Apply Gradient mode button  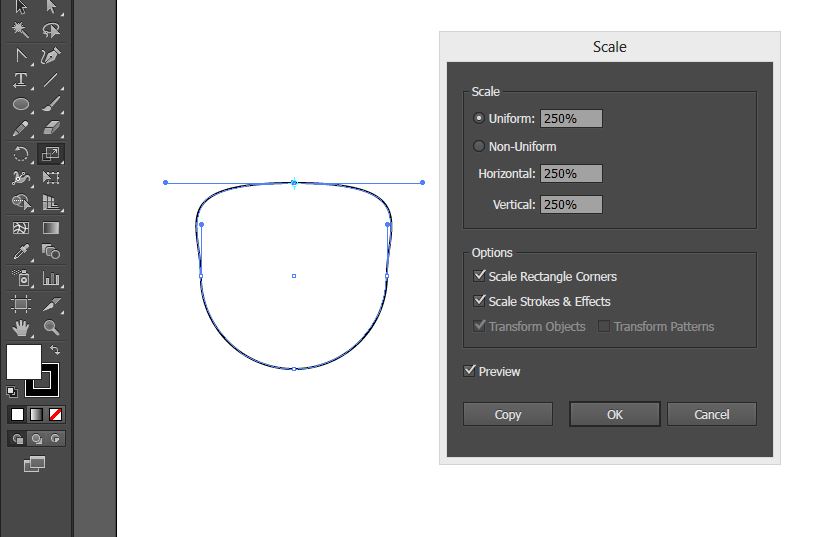(x=36, y=414)
